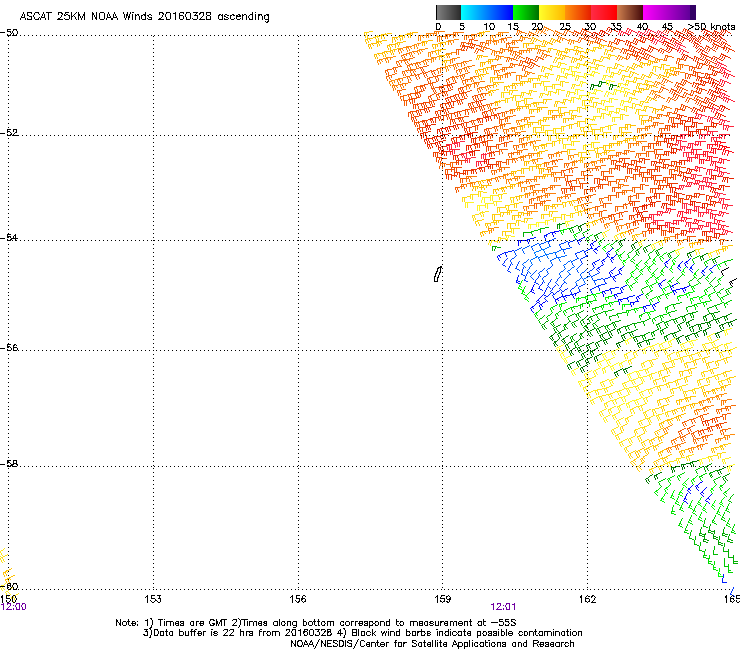This screenshot has width=740, height=650.
Task: Click the "-50" latitude axis label
Action: [x=9, y=33]
